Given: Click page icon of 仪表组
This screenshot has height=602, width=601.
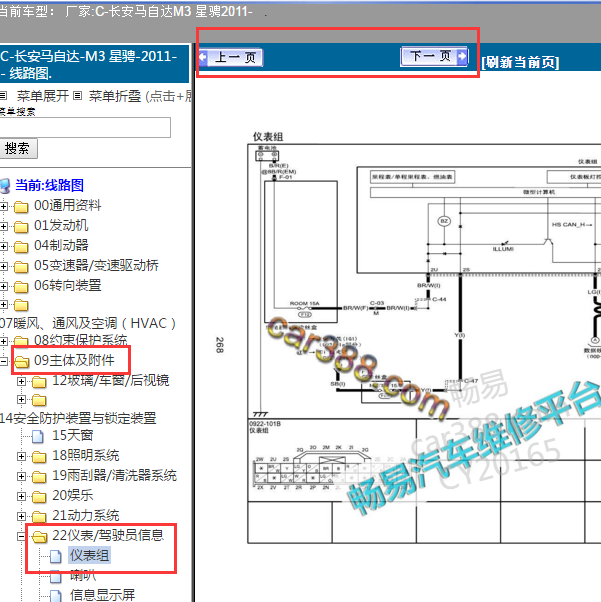Looking at the screenshot, I should pos(56,556).
